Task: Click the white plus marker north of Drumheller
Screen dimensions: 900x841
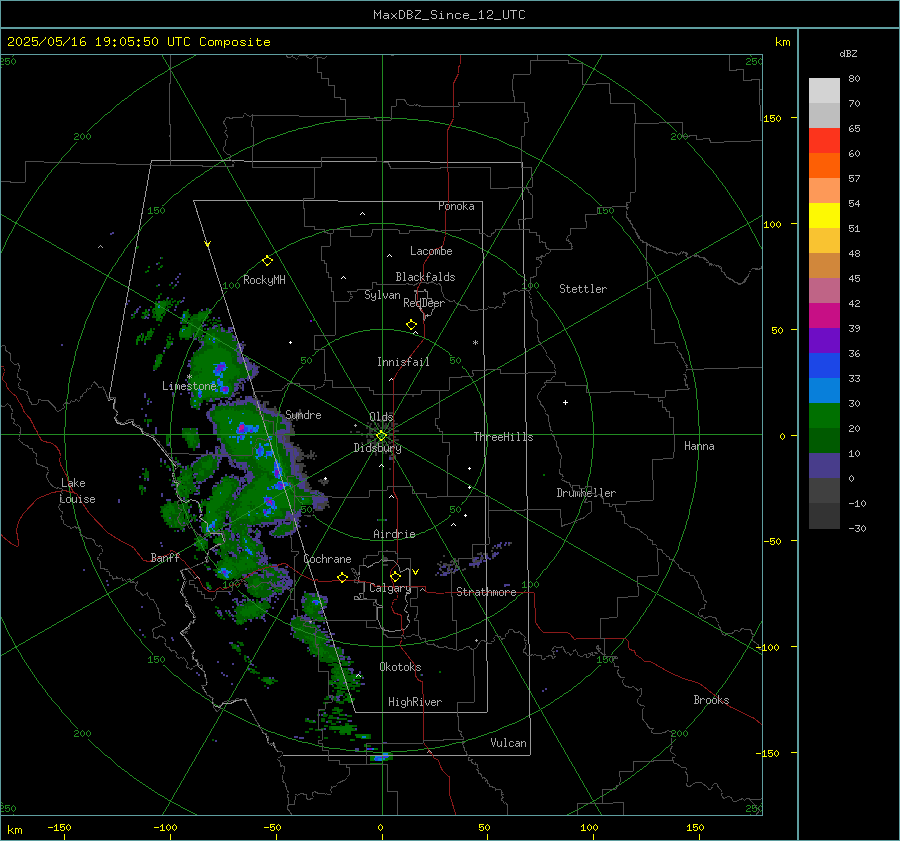Action: [x=565, y=402]
